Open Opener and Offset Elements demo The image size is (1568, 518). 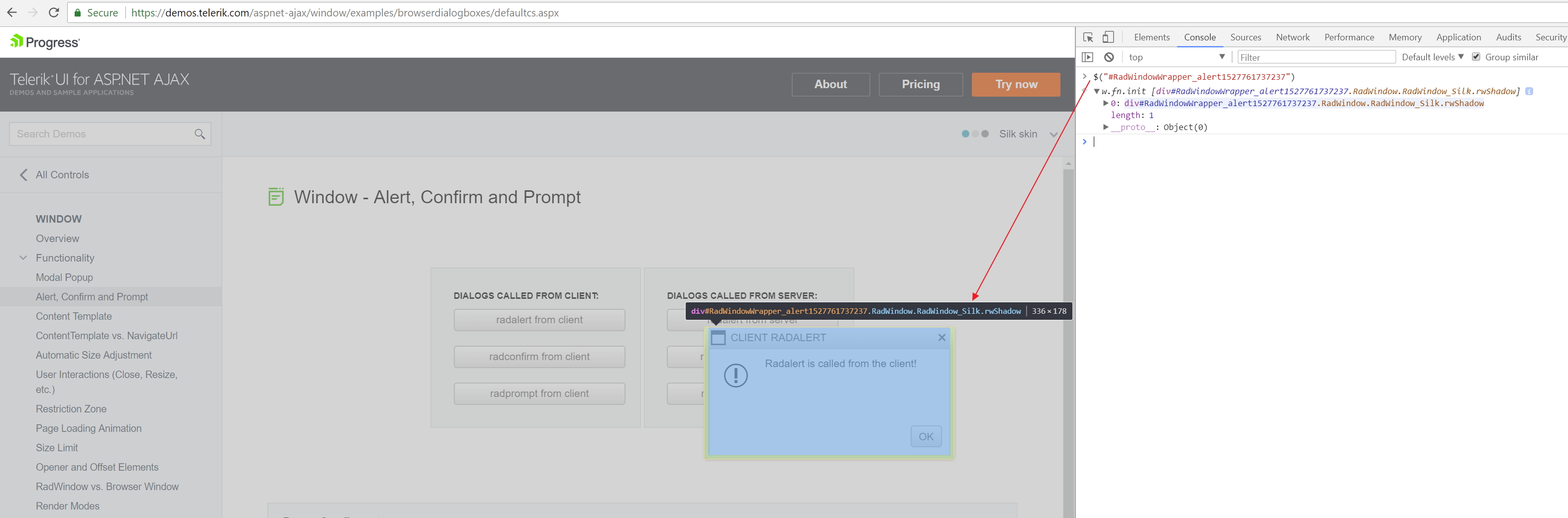tap(97, 467)
